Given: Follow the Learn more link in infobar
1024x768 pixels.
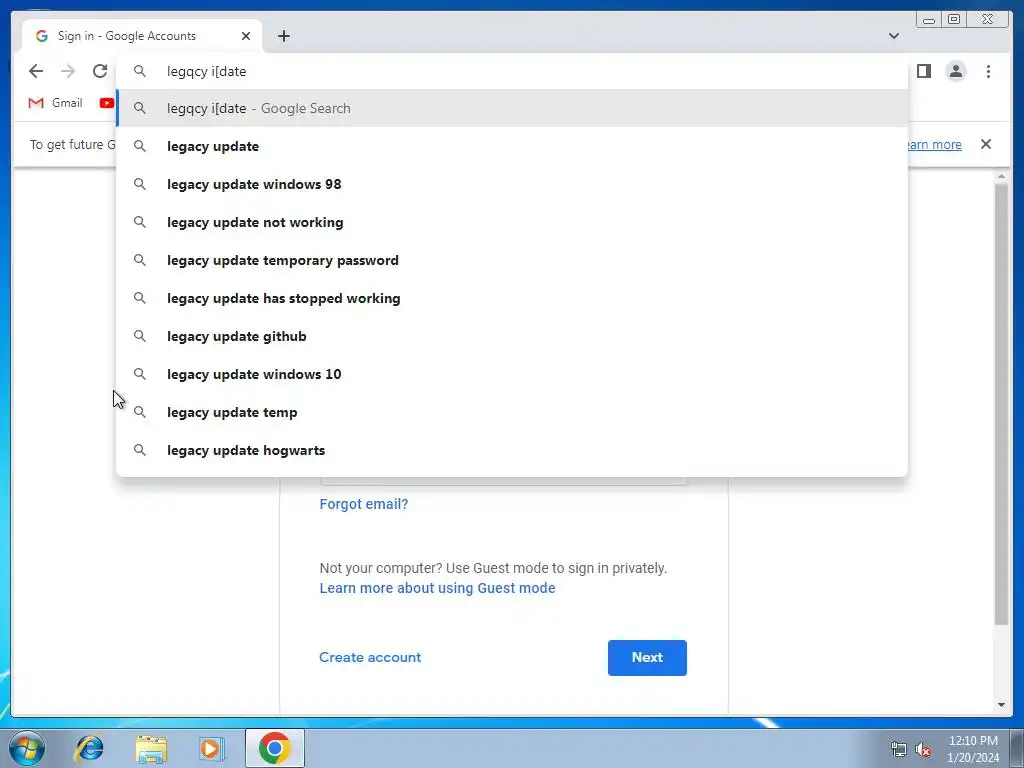Looking at the screenshot, I should point(933,144).
